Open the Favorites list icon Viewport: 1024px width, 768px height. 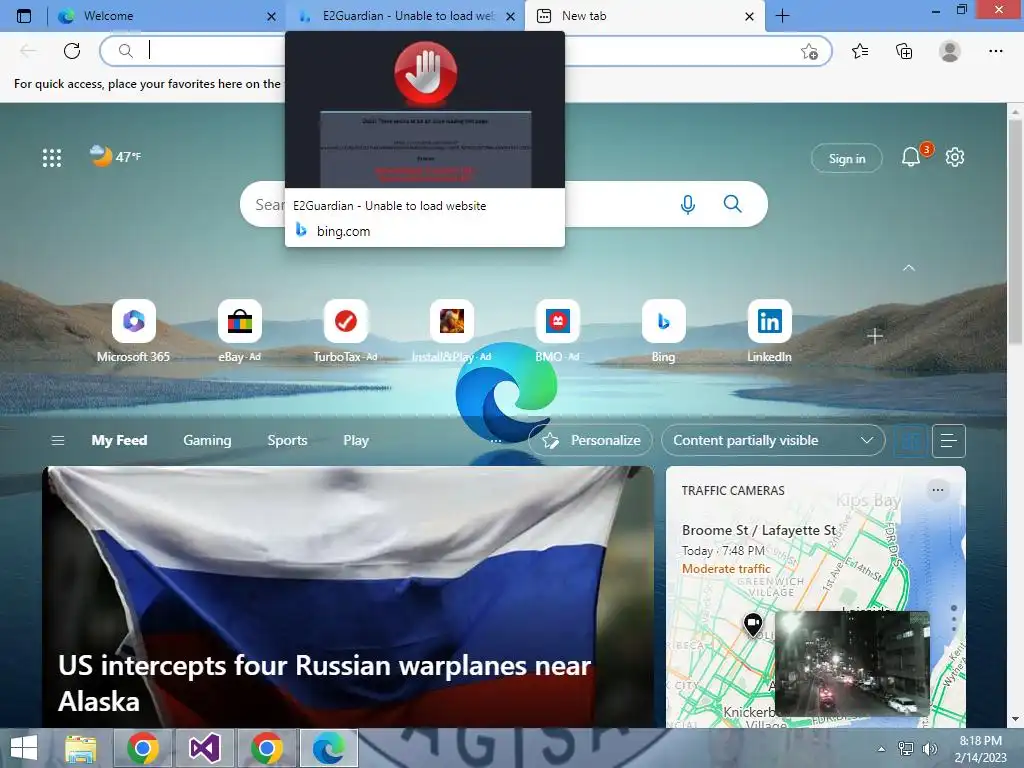tap(860, 51)
